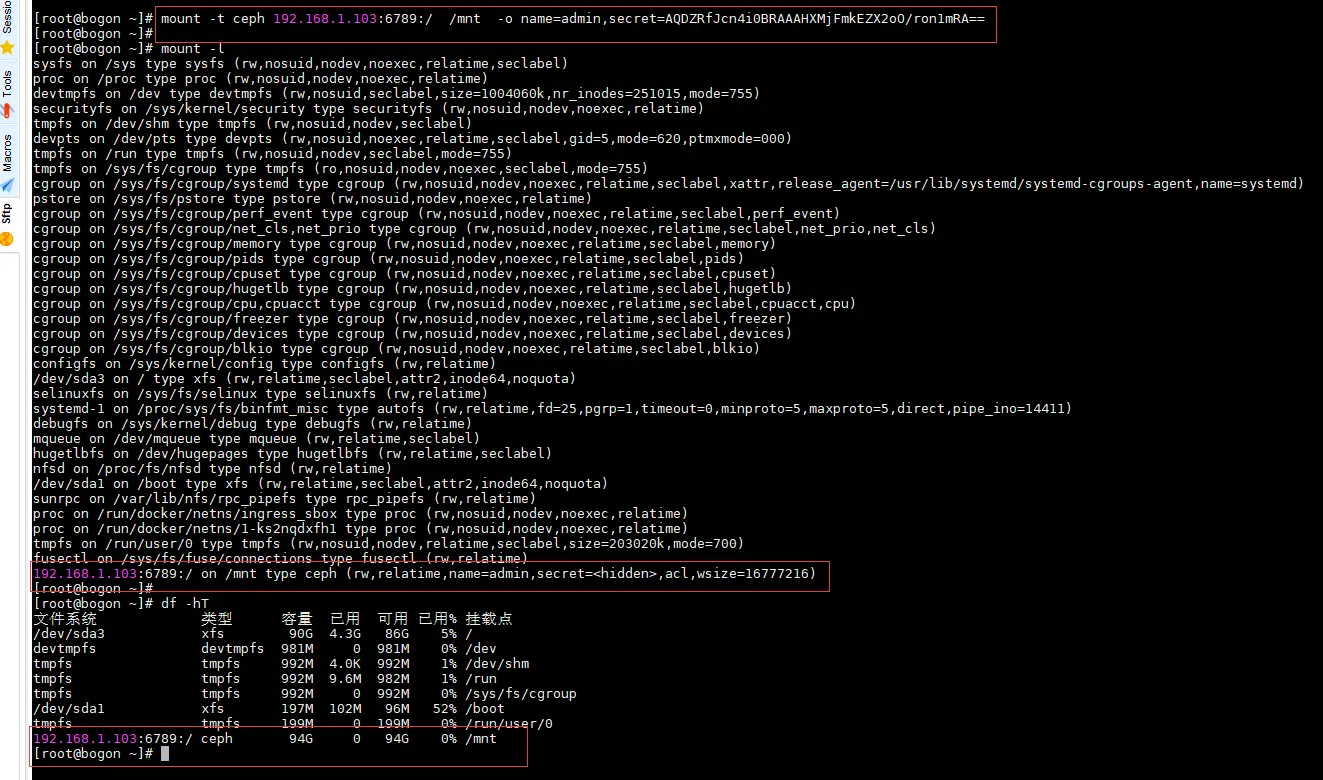Click the 'on /mnt type ceph' mount output line

click(x=424, y=574)
